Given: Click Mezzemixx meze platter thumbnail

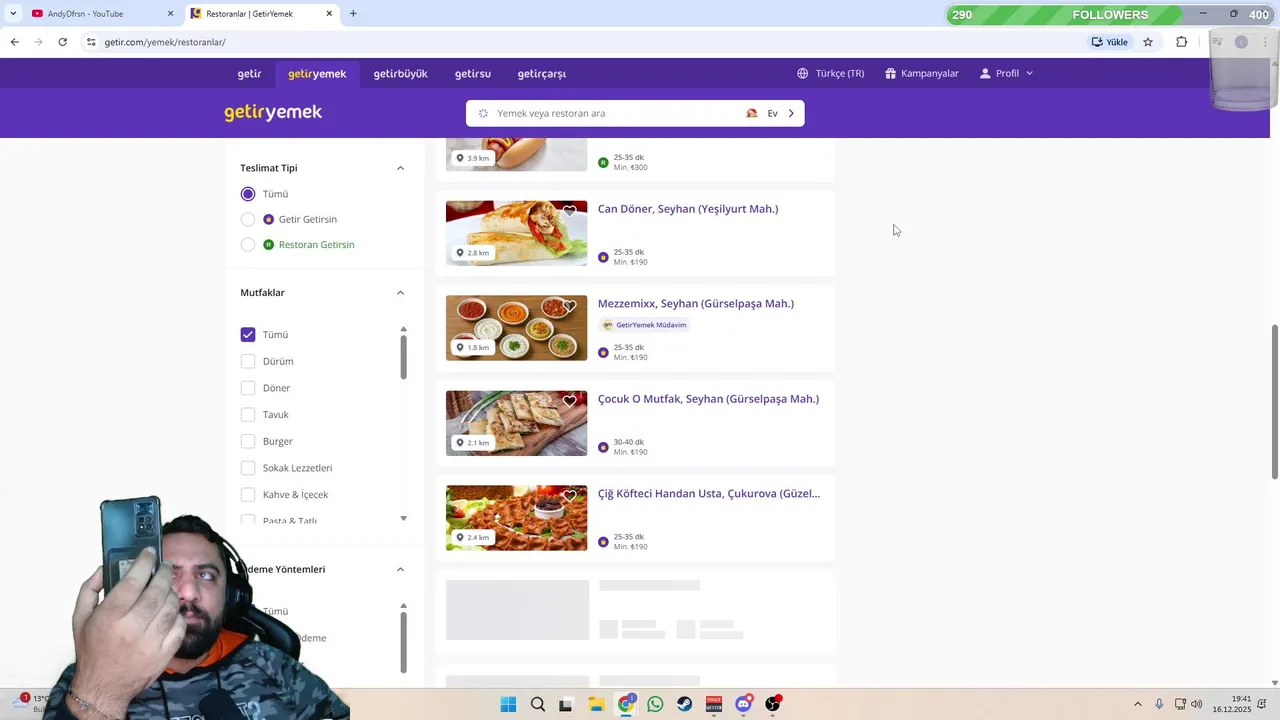Looking at the screenshot, I should point(516,328).
